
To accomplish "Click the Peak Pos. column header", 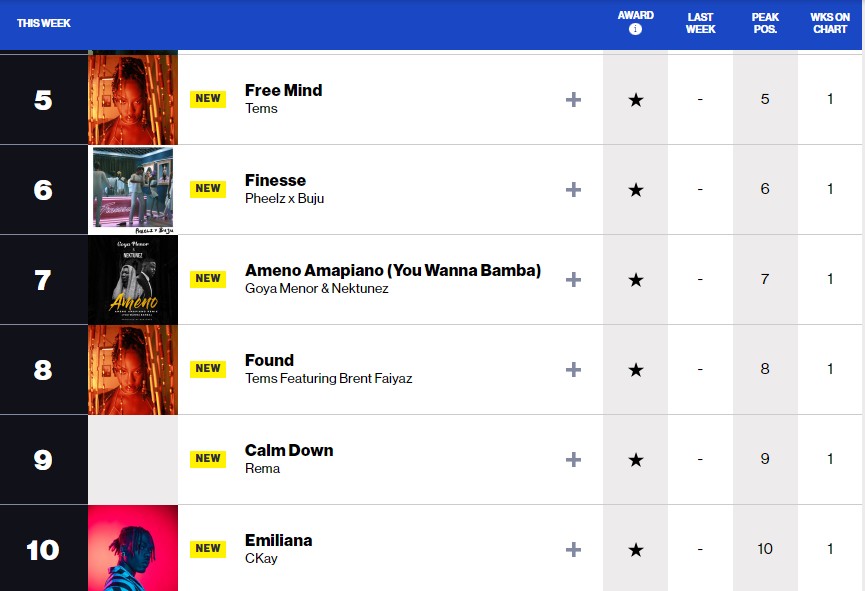I will pyautogui.click(x=765, y=23).
